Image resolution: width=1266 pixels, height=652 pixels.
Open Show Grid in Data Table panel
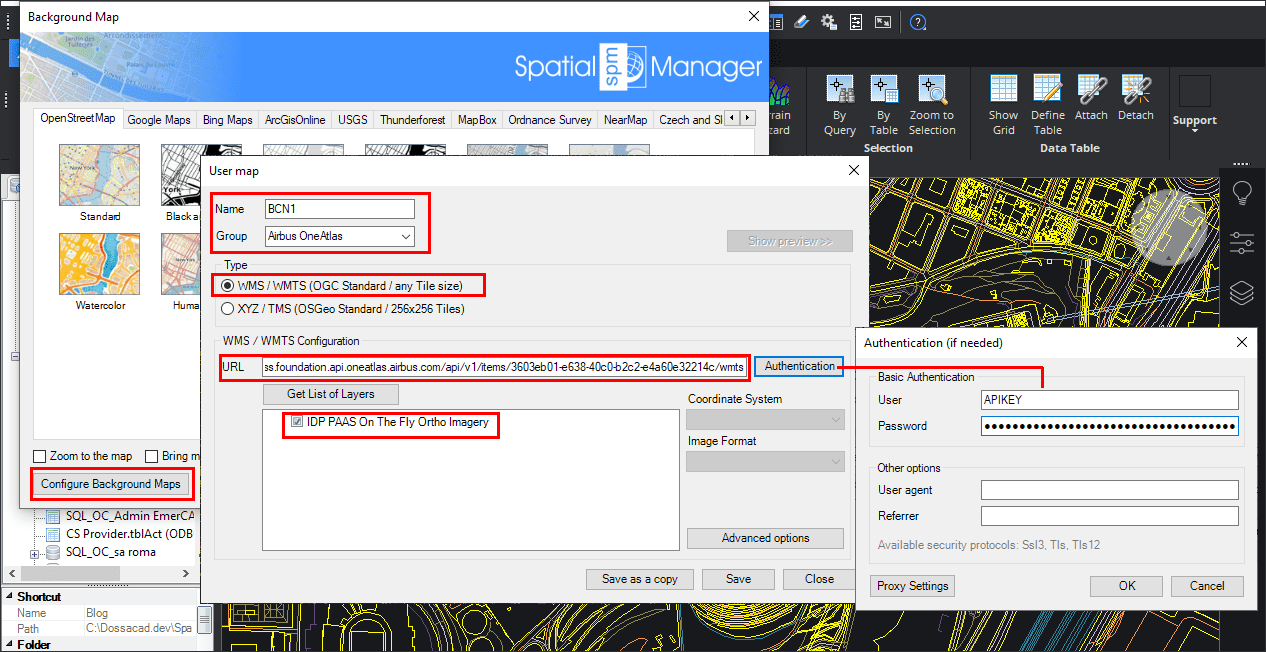pyautogui.click(x=1003, y=104)
